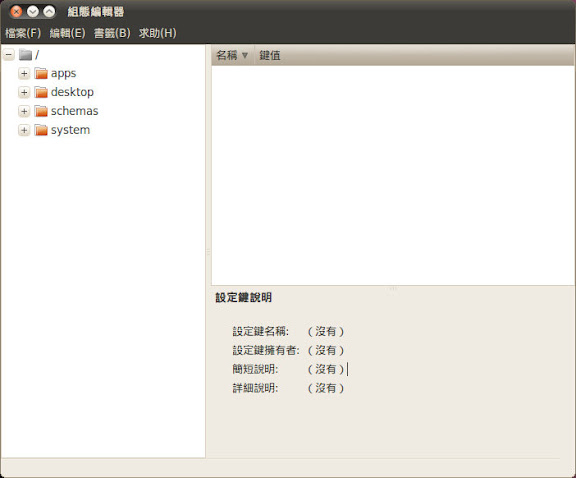Expand the apps folder node
Image resolution: width=576 pixels, height=478 pixels.
(x=24, y=73)
